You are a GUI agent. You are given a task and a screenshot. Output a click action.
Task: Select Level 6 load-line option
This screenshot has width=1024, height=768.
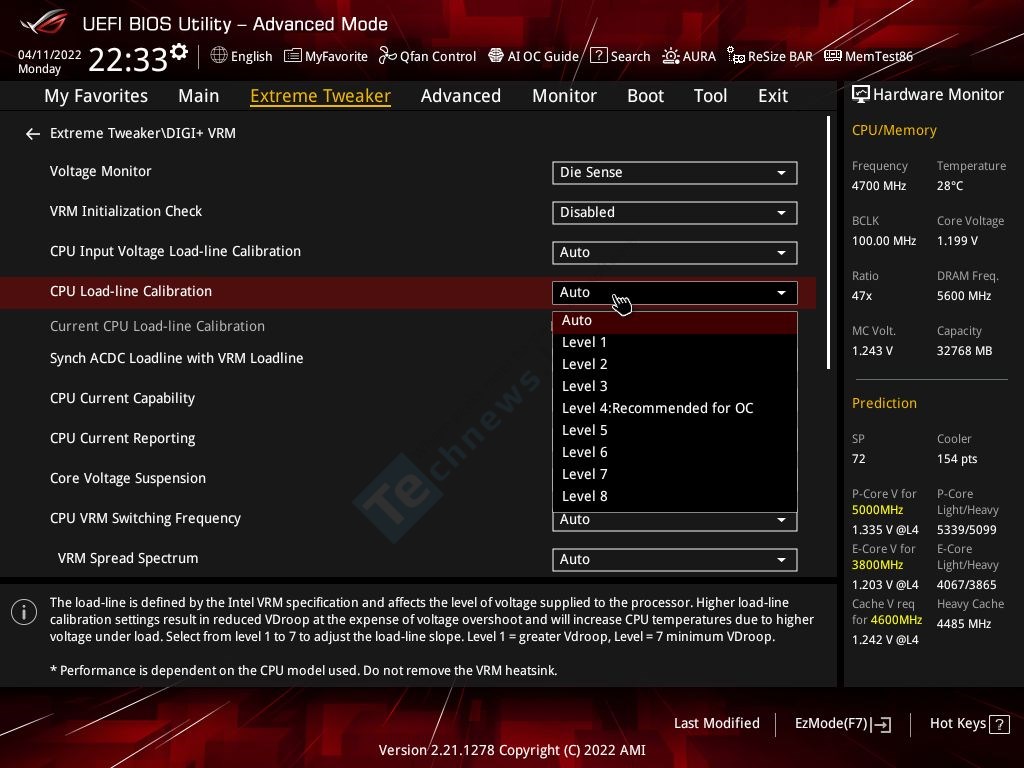point(675,453)
